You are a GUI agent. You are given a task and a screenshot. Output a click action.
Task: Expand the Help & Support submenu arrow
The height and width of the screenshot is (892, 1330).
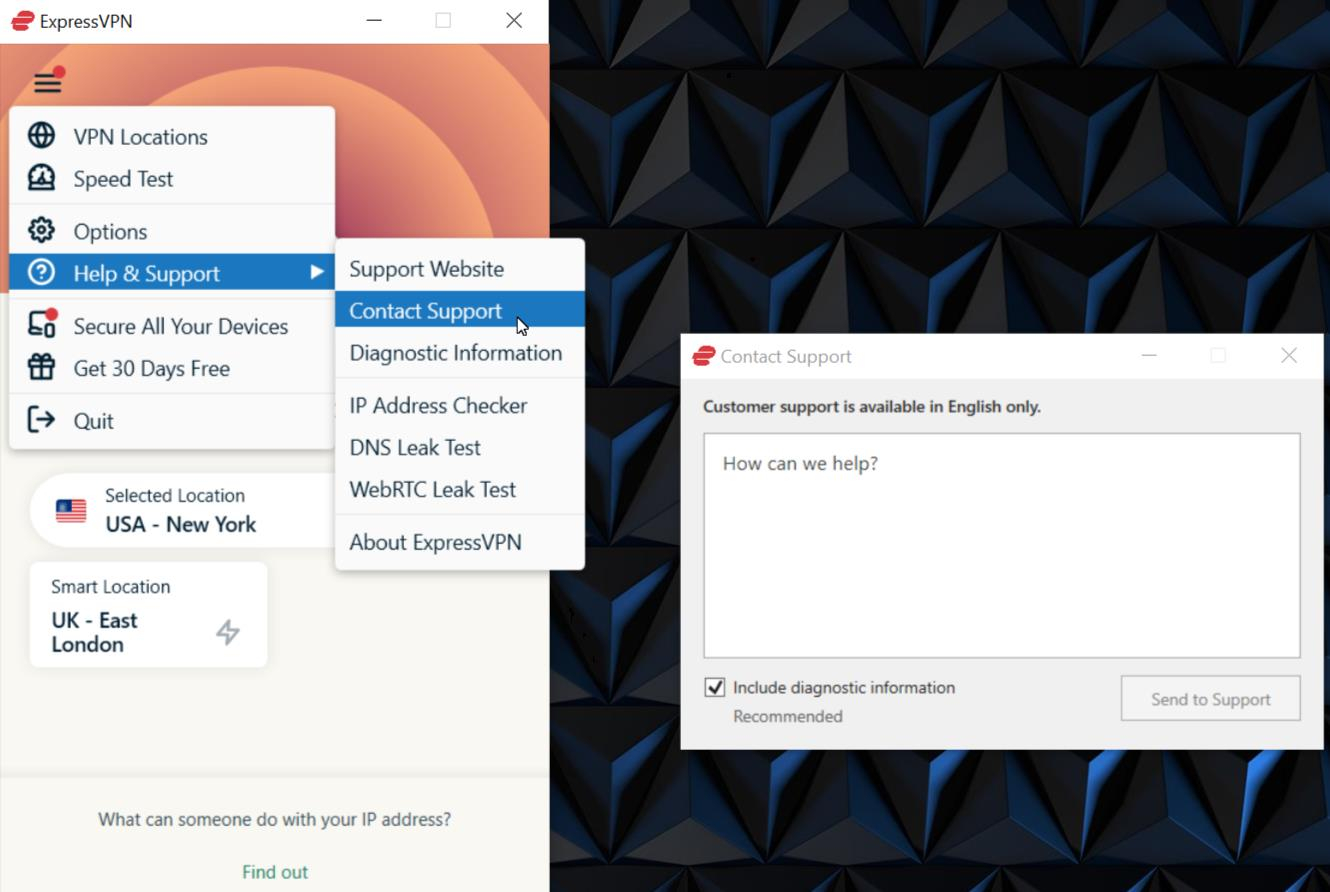[x=316, y=272]
